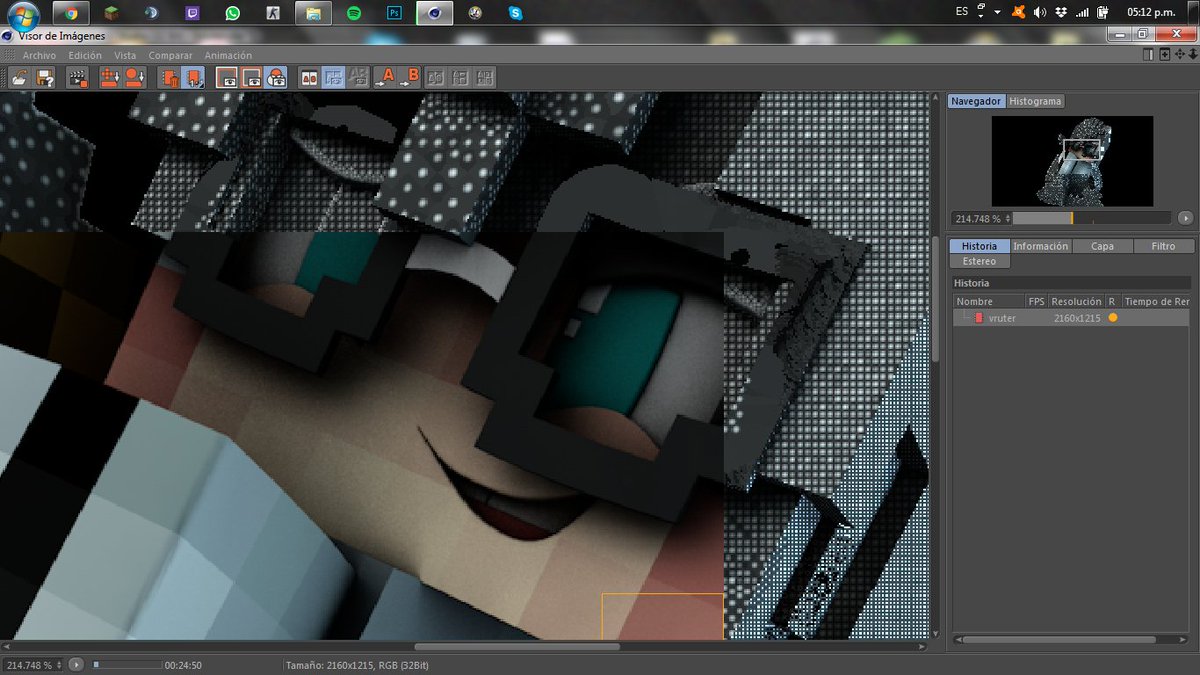This screenshot has width=1200, height=675.
Task: Open Chrome from the taskbar
Action: click(x=69, y=13)
